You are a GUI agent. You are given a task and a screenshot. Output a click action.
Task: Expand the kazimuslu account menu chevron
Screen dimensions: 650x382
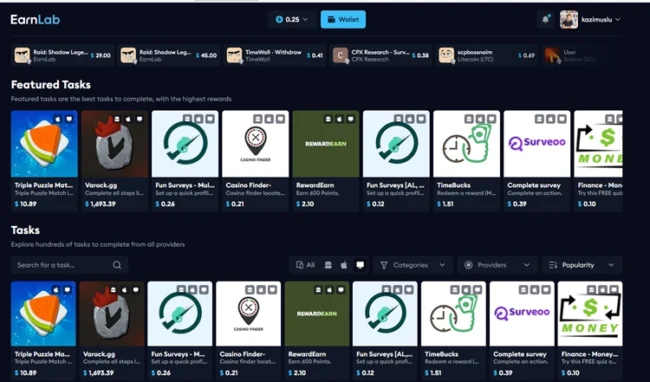(618, 19)
